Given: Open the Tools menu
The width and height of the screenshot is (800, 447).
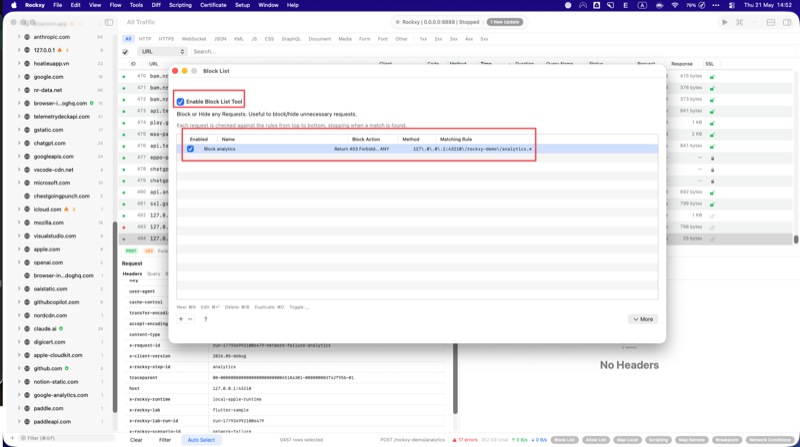Looking at the screenshot, I should pos(136,5).
